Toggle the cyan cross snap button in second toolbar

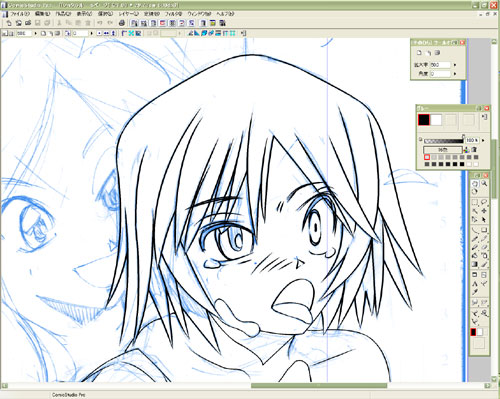pyautogui.click(x=131, y=33)
